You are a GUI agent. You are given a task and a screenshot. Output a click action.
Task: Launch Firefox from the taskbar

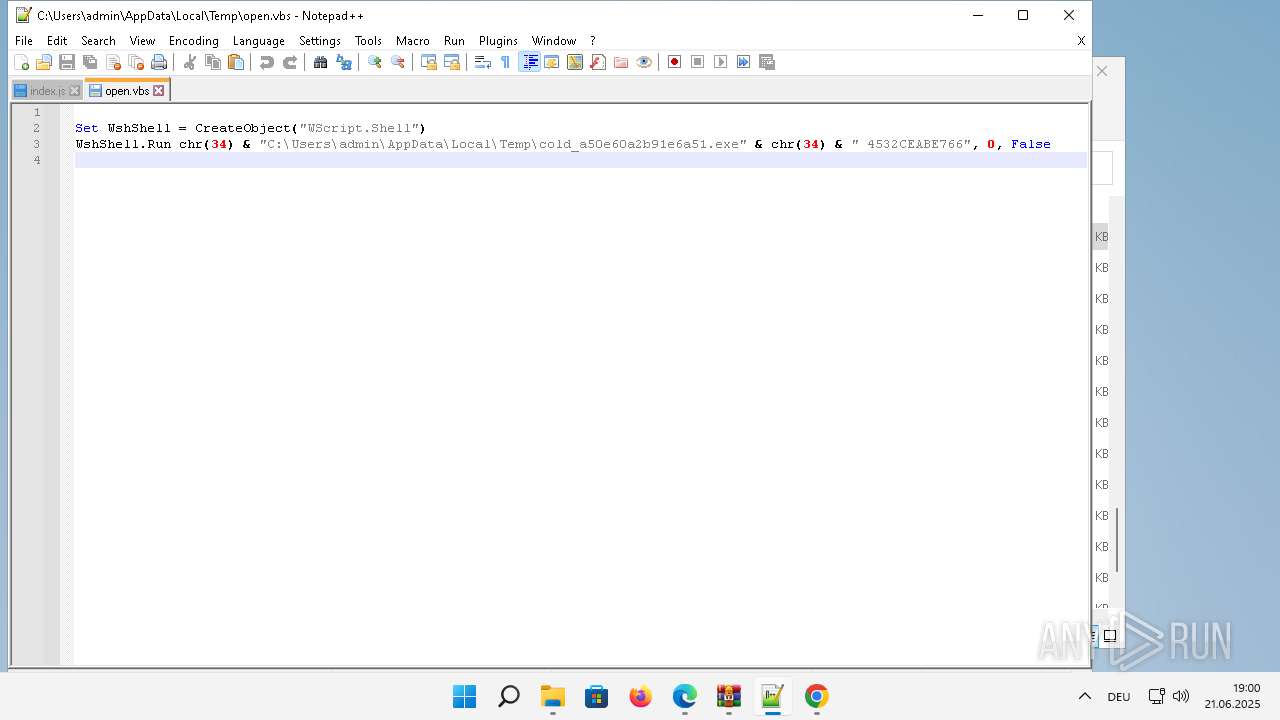coord(640,696)
